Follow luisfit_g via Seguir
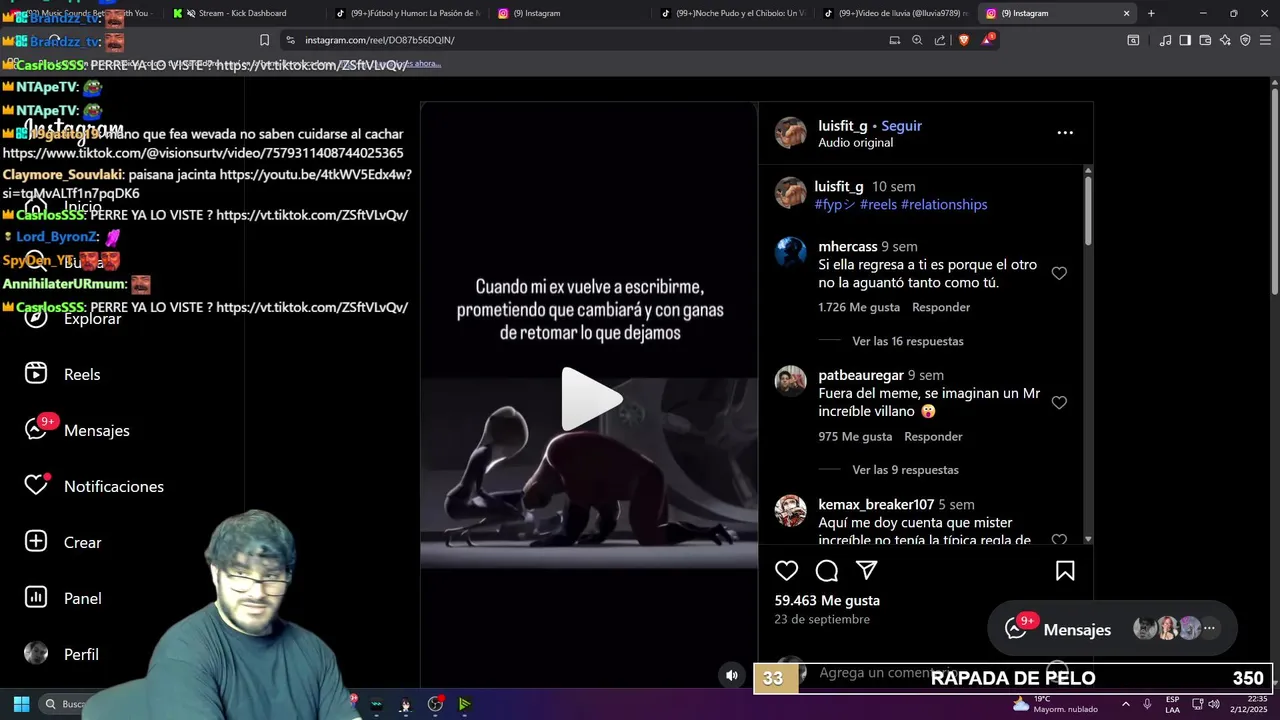Viewport: 1280px width, 720px height. (x=901, y=126)
